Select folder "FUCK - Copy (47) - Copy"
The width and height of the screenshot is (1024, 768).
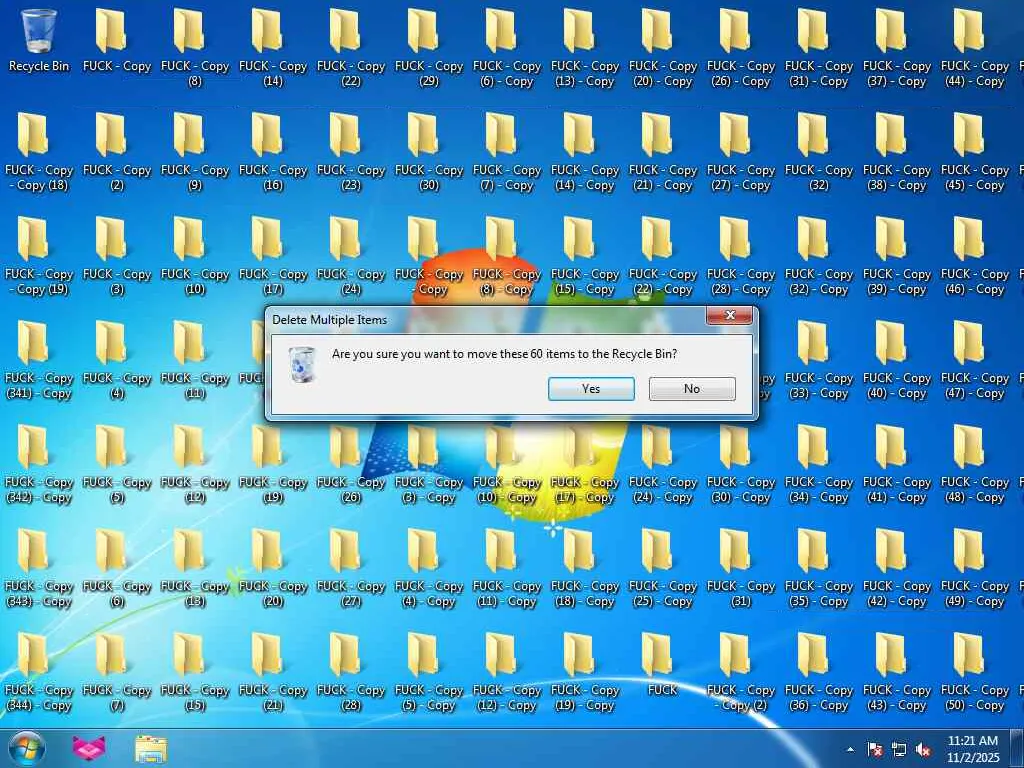click(x=974, y=359)
